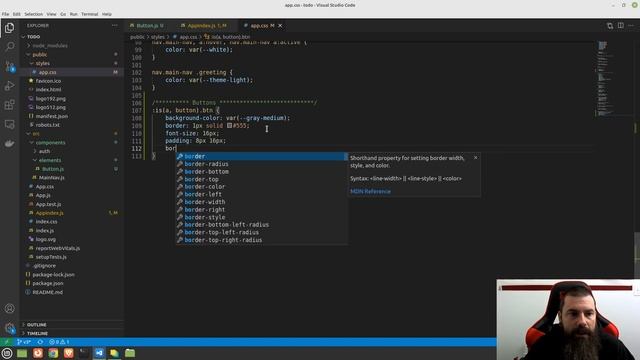640x360 pixels.
Task: Open the Terminal menu
Action: tap(89, 14)
